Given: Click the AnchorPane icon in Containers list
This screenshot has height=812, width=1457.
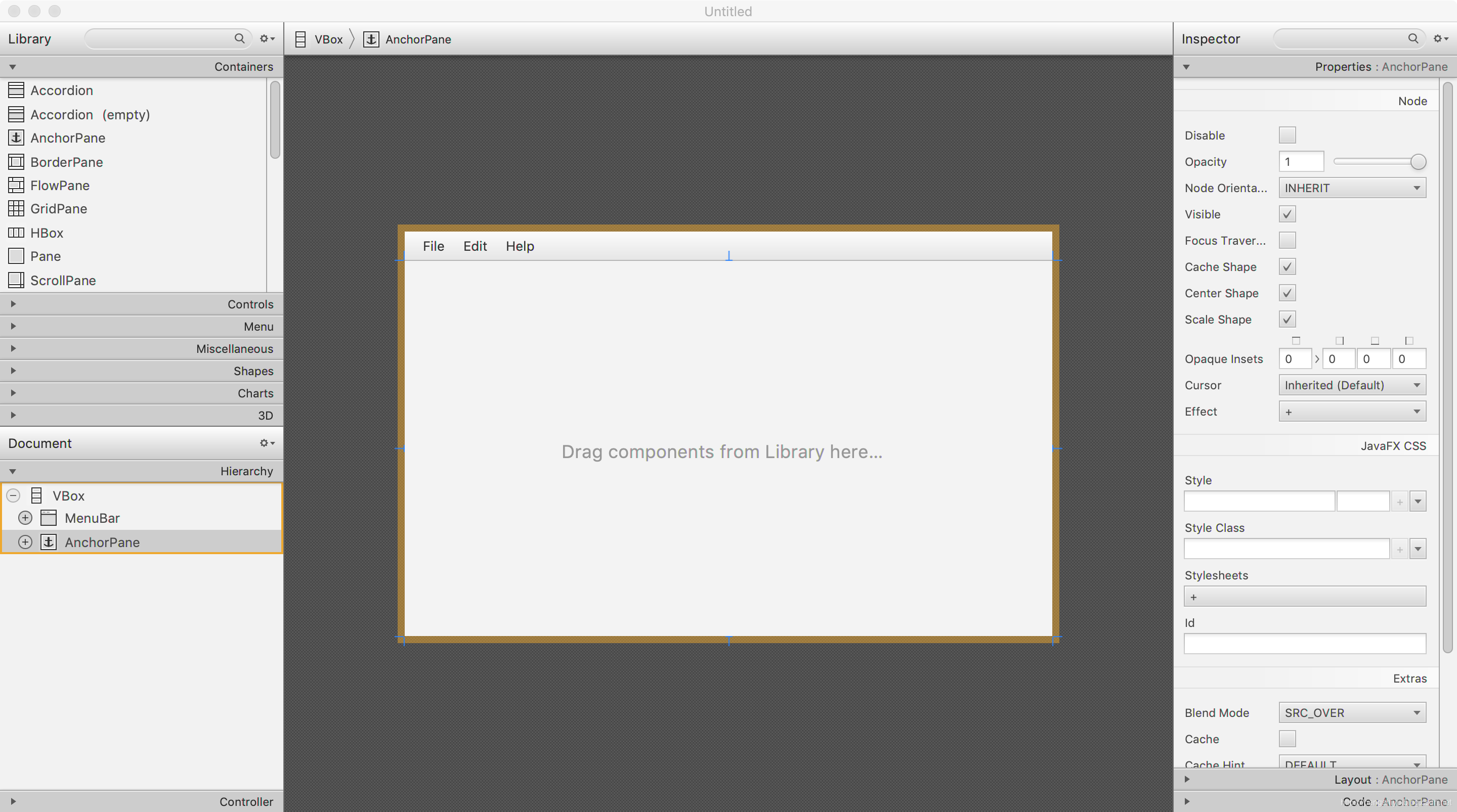Looking at the screenshot, I should 16,138.
